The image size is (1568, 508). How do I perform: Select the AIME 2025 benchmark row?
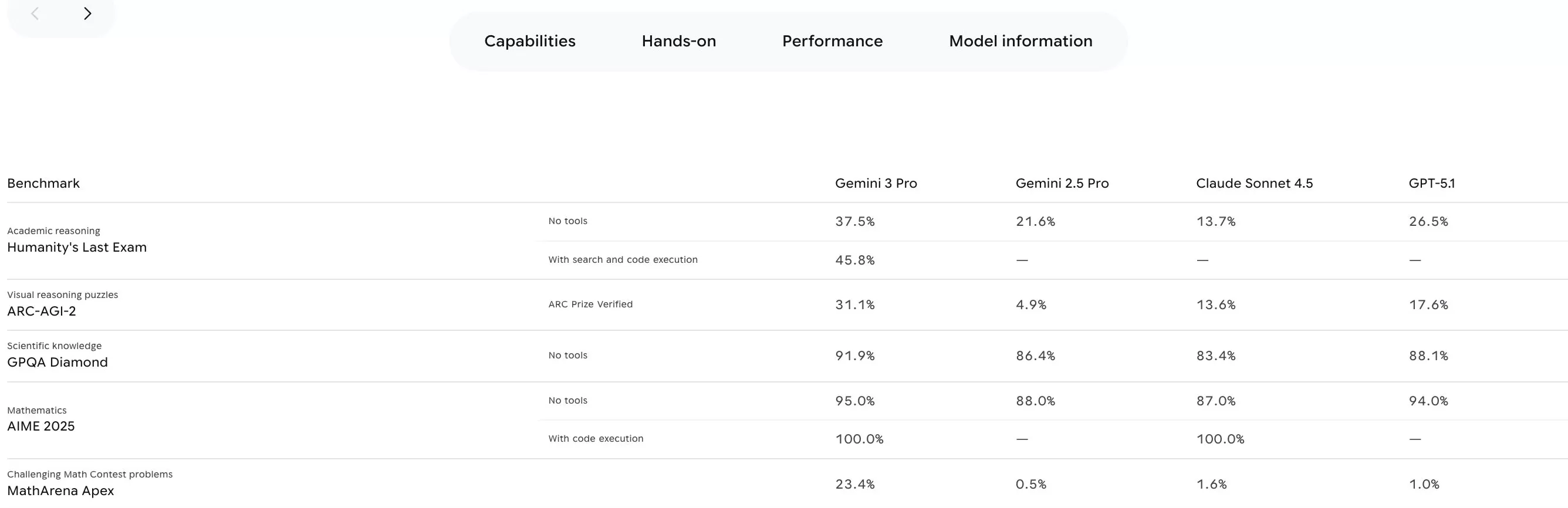coord(40,426)
